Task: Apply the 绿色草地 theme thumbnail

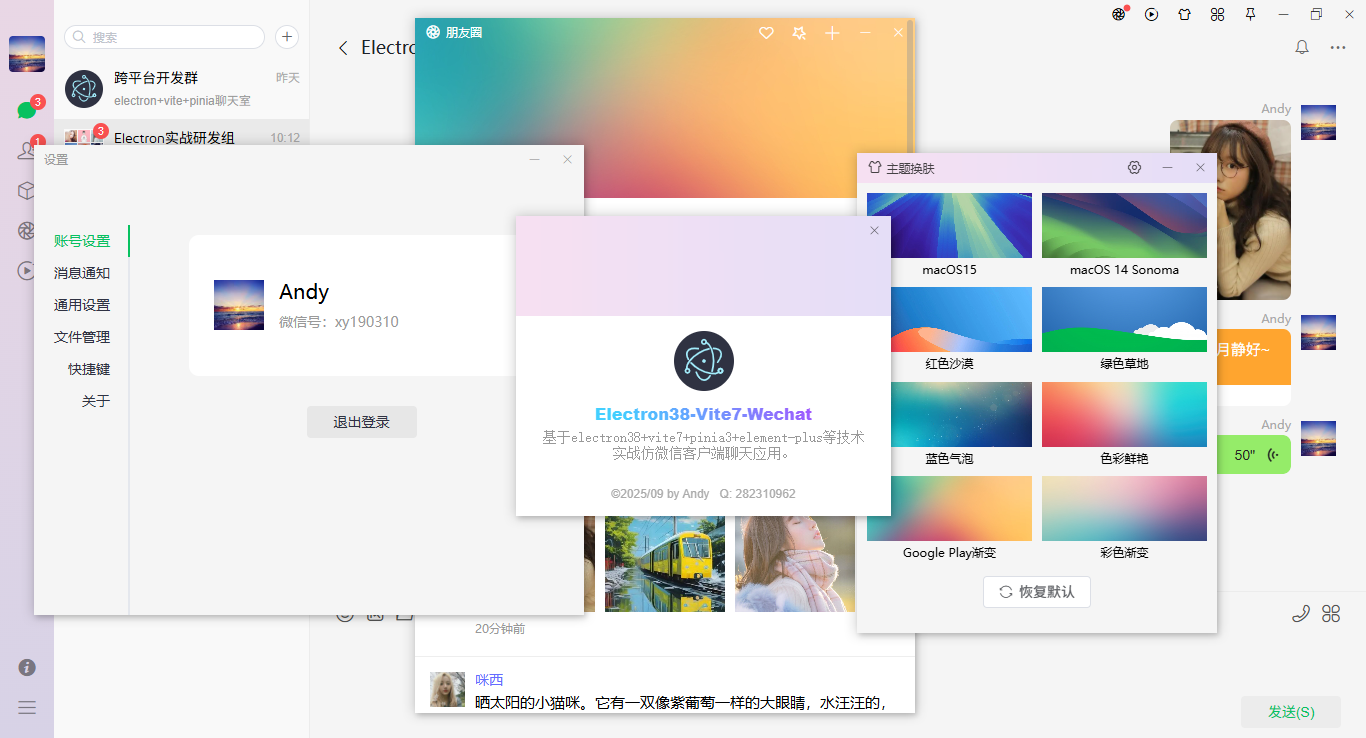Action: [1124, 320]
